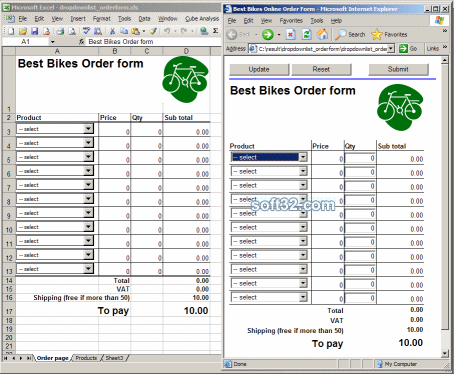Click the Hyperlink globe icon in Excel
This screenshot has width=454, height=374.
(x=204, y=31)
